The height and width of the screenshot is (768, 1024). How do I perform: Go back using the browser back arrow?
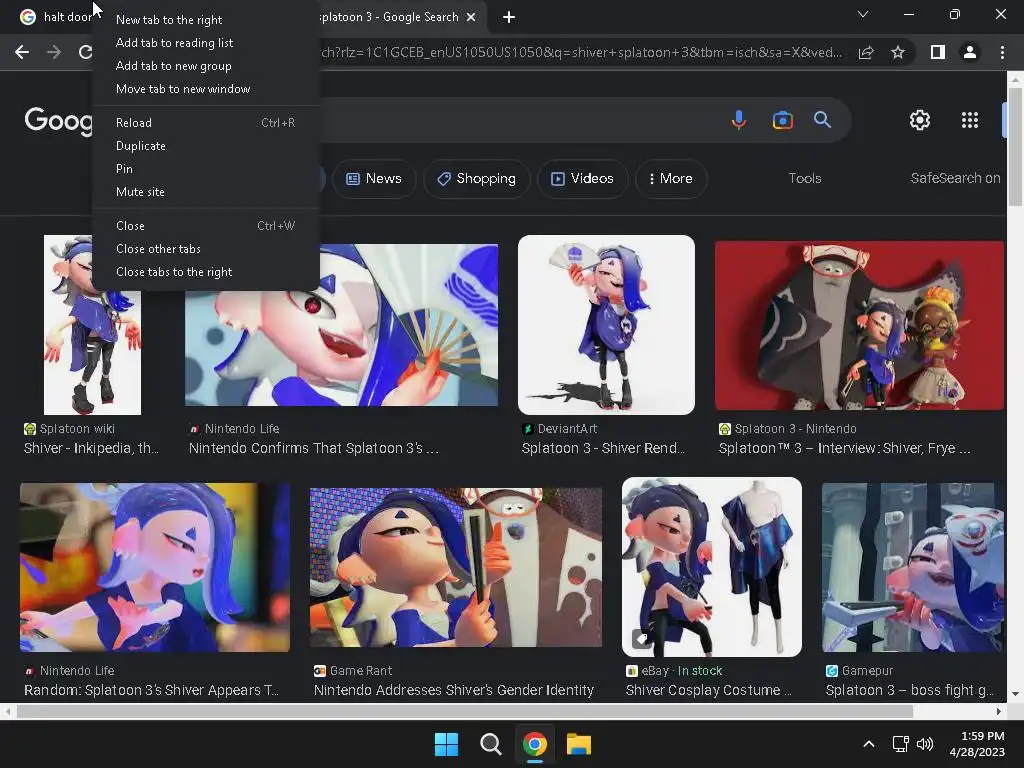coord(22,52)
